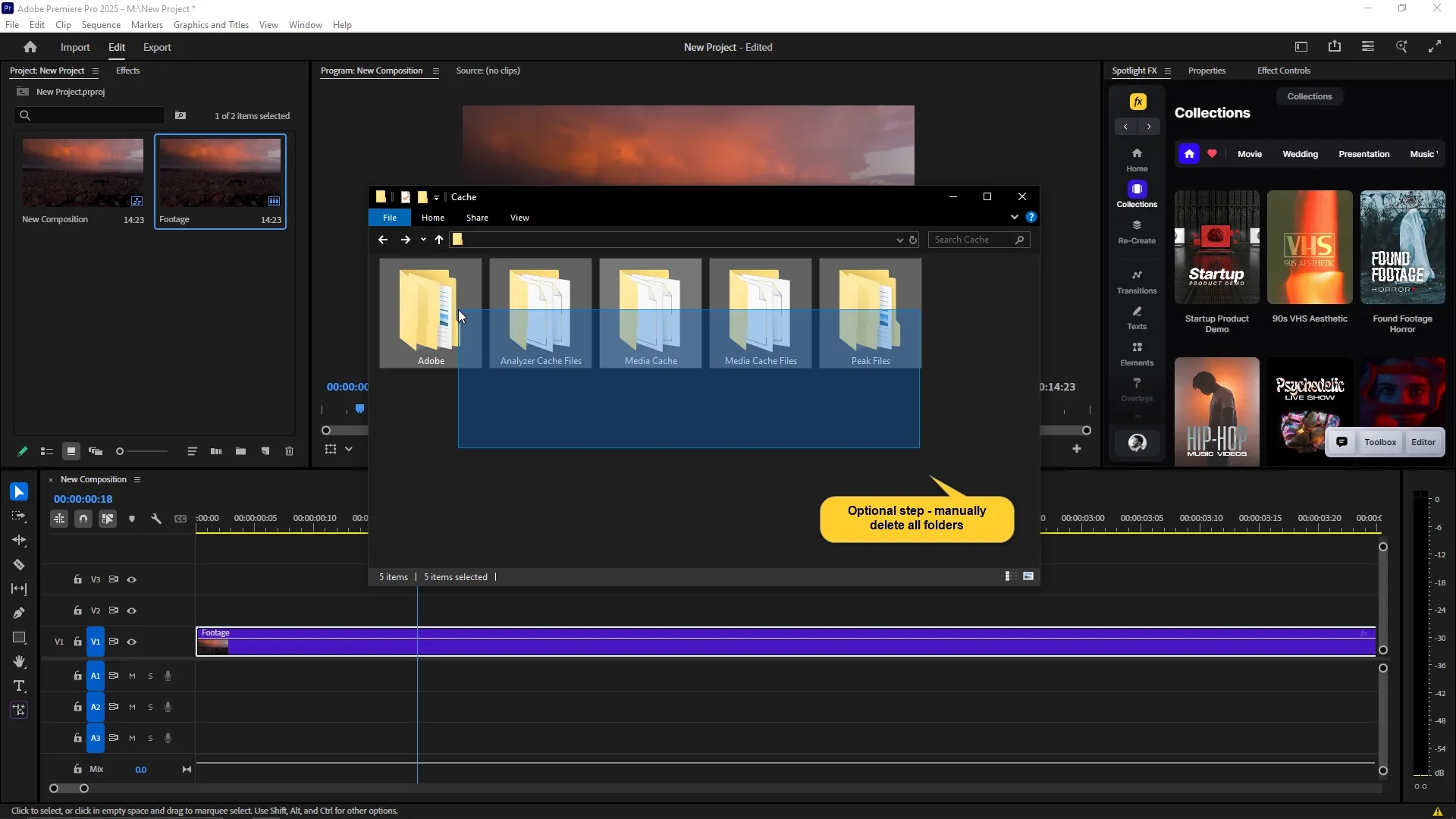Go to the Export workspace
Viewport: 1456px width, 819px height.
pos(157,47)
